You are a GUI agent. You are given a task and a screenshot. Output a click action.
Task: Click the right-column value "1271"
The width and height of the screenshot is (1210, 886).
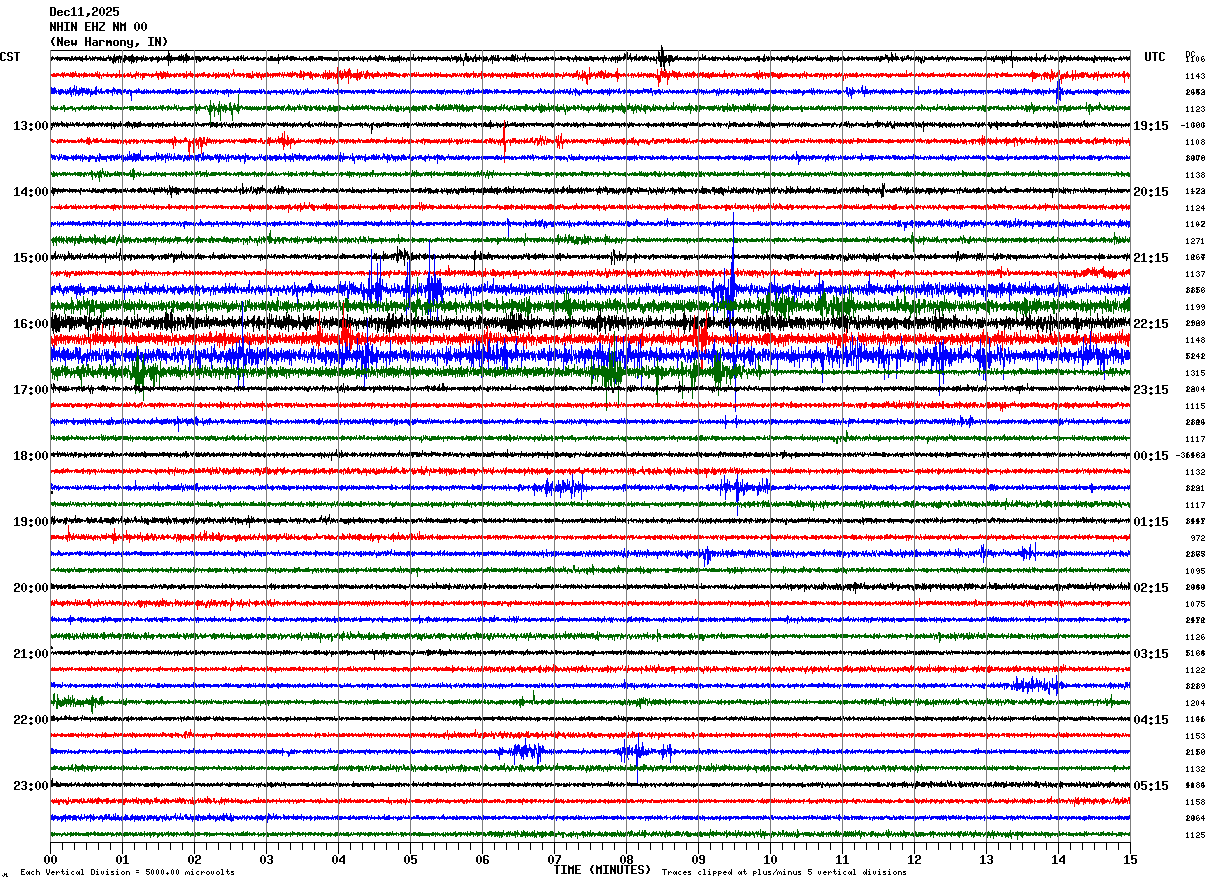pos(1195,241)
